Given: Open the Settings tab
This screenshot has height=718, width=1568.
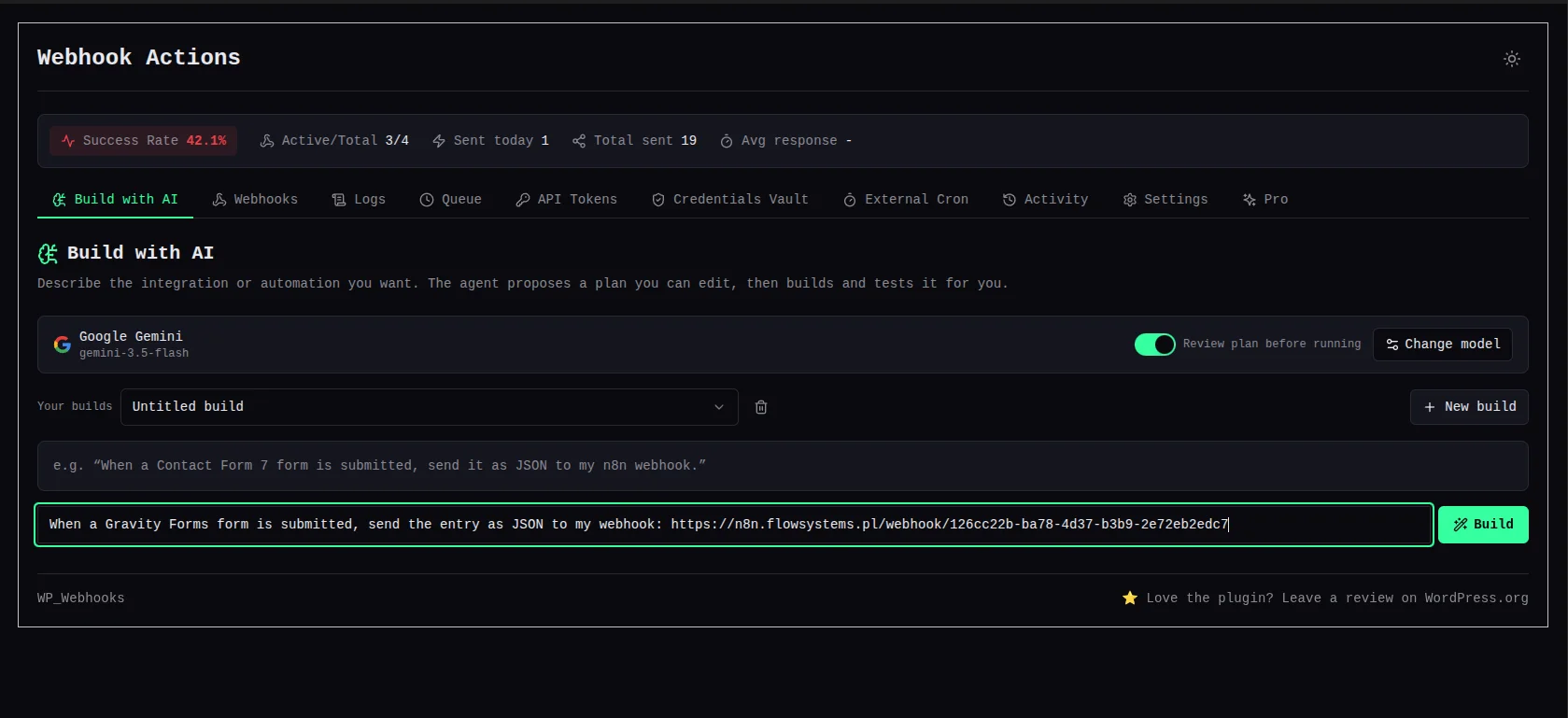Looking at the screenshot, I should click(x=1165, y=200).
